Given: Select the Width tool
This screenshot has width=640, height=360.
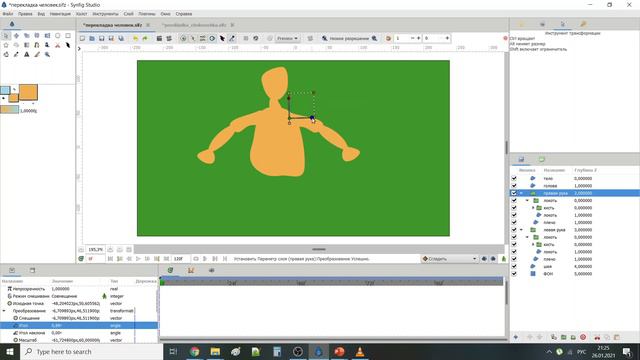Looking at the screenshot, I should coord(68,45).
